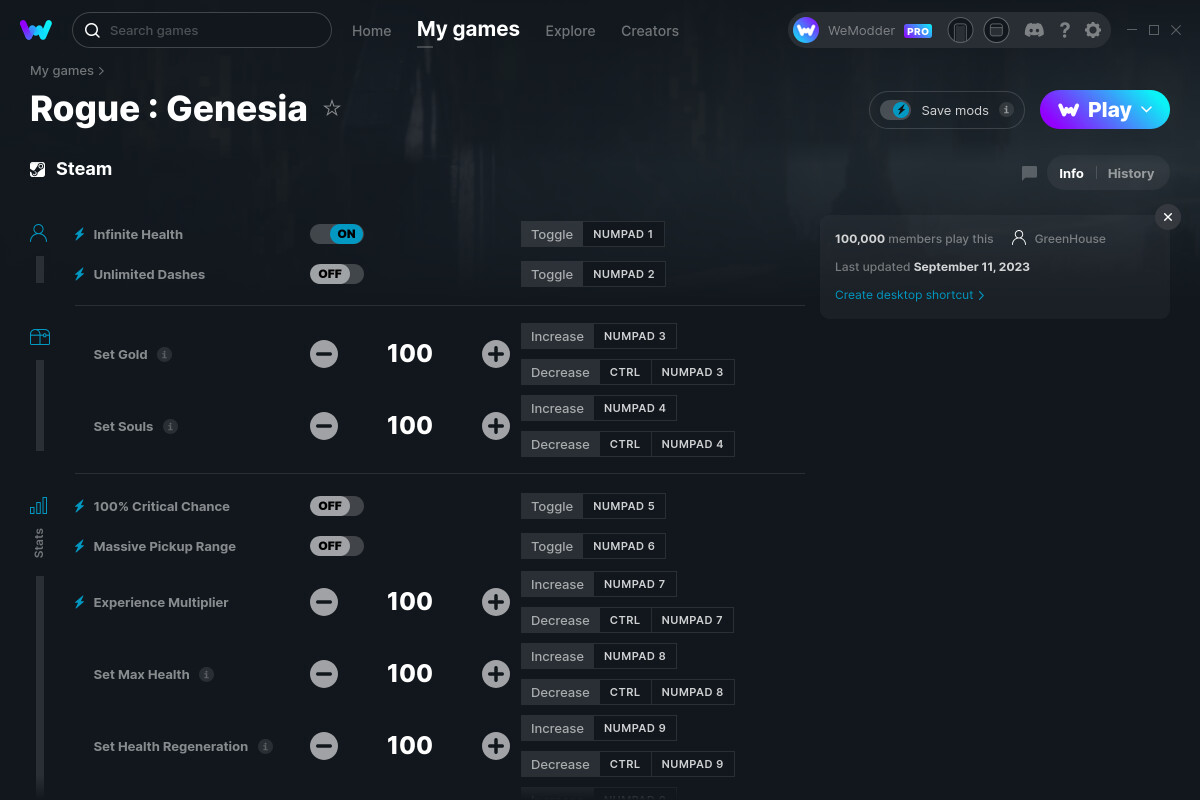
Task: Open the Explore page from the navigation
Action: 570,31
